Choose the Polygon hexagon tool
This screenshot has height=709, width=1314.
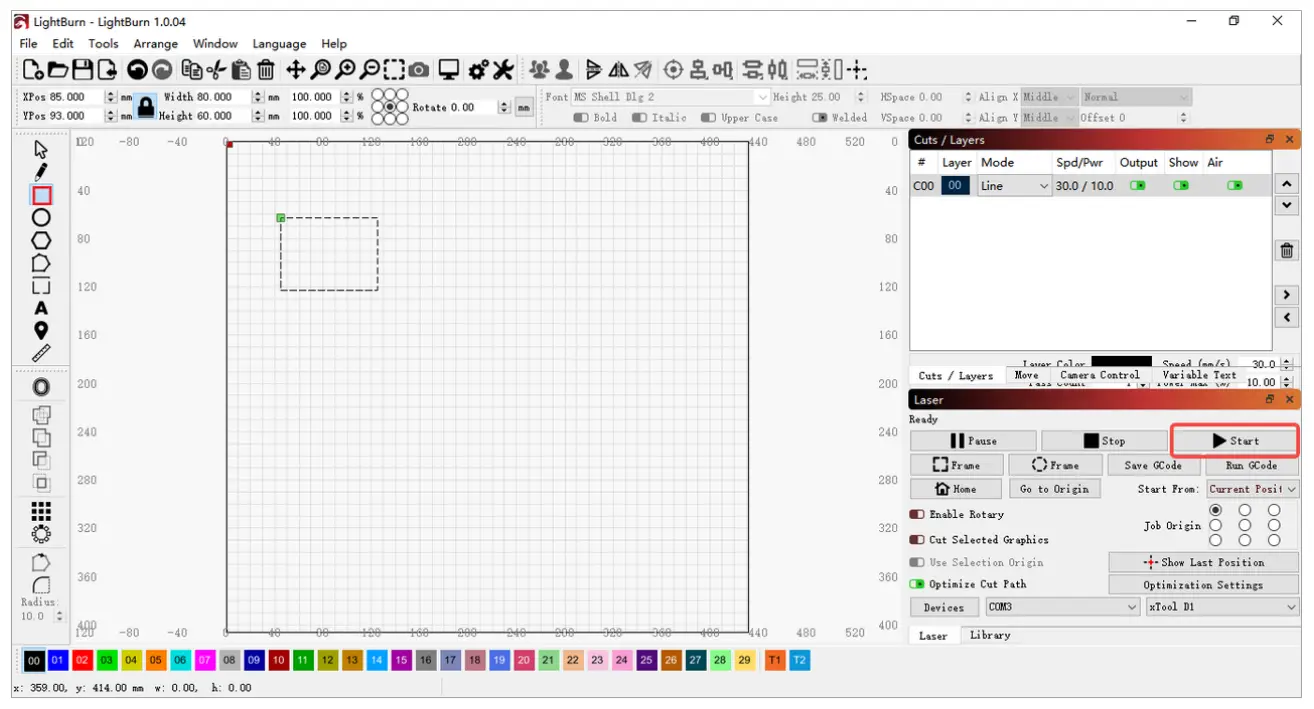pos(41,240)
